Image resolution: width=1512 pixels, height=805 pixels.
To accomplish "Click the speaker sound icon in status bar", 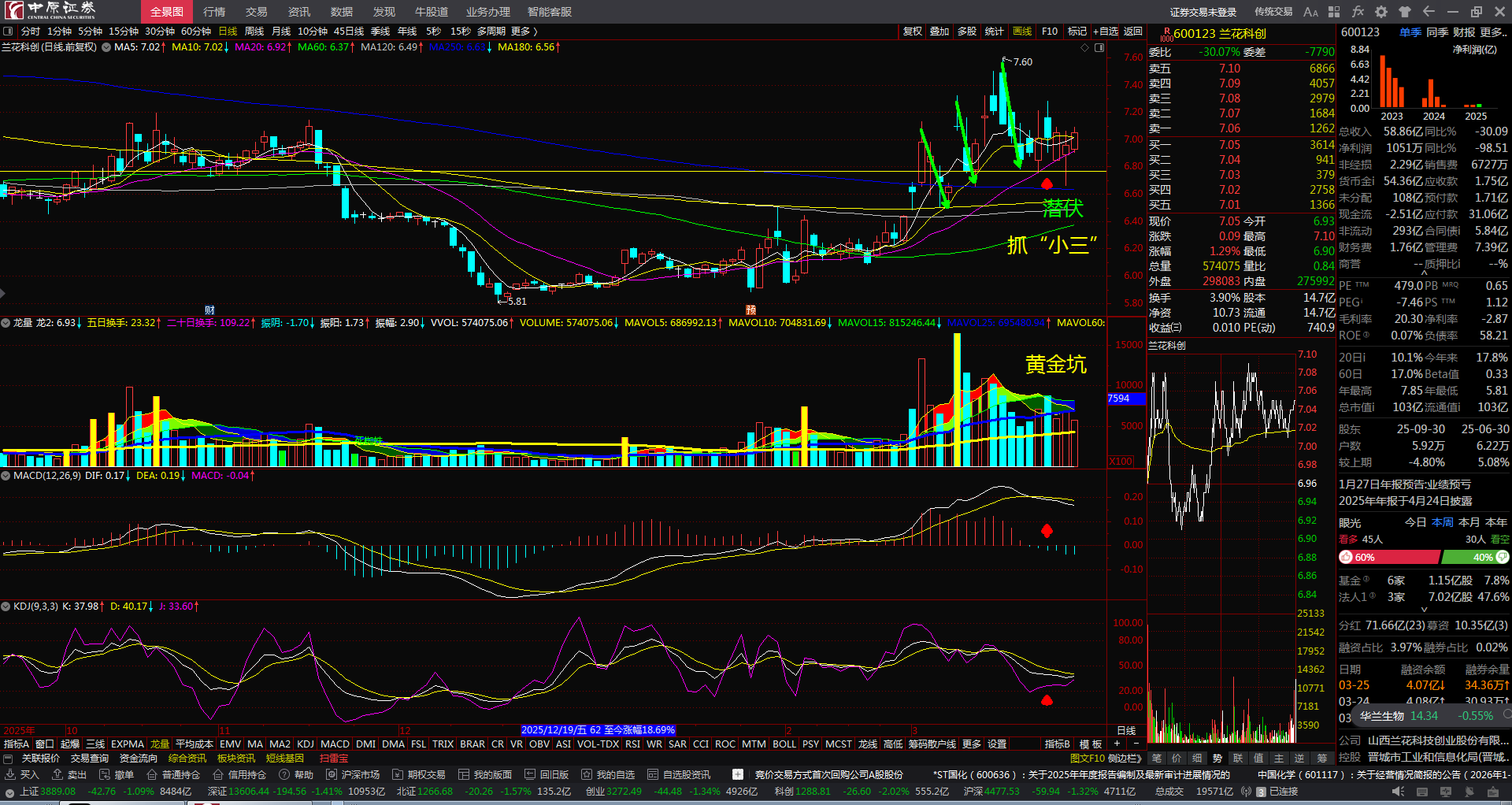I will [1398, 792].
